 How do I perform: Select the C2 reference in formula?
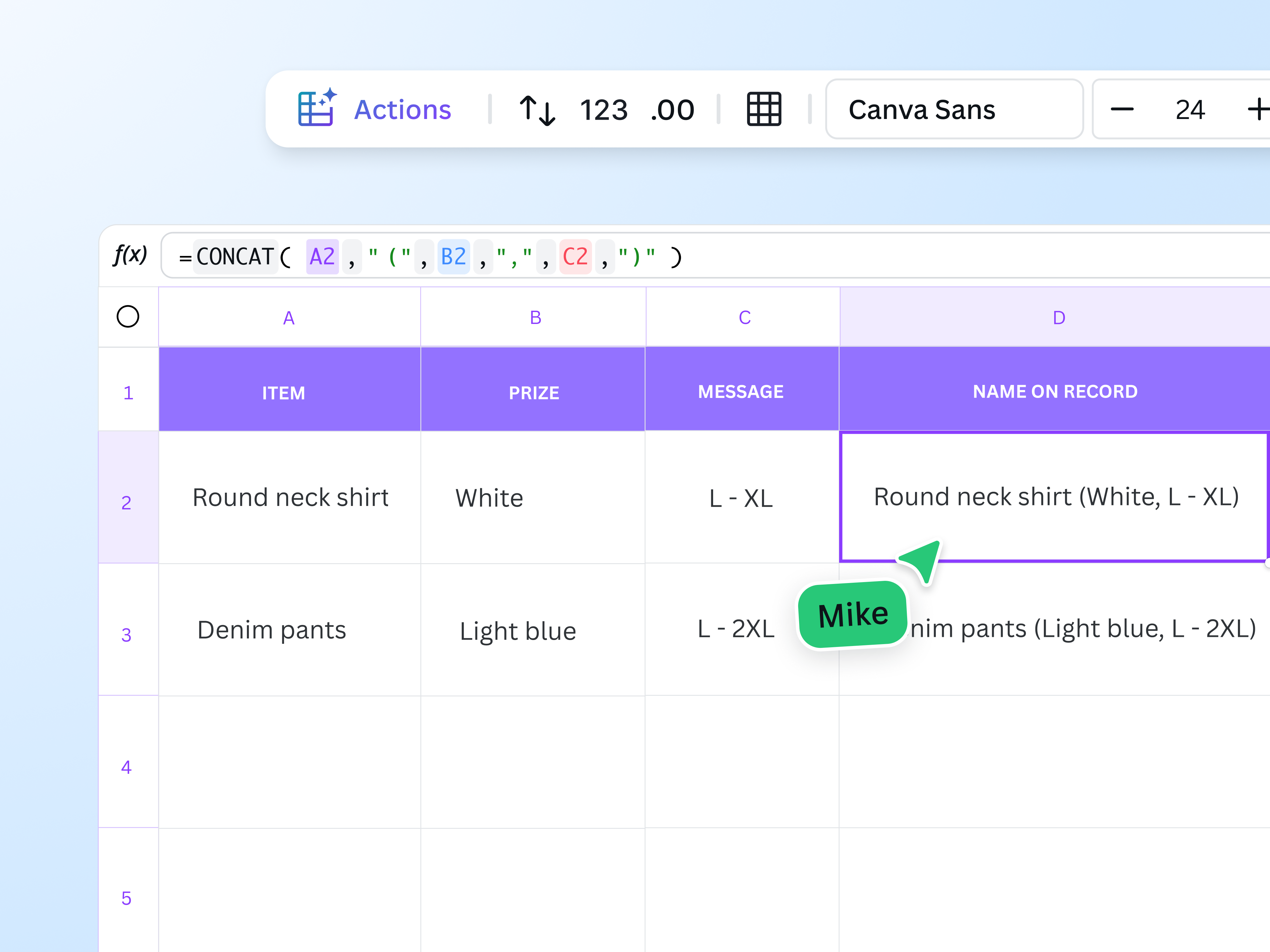[x=575, y=257]
